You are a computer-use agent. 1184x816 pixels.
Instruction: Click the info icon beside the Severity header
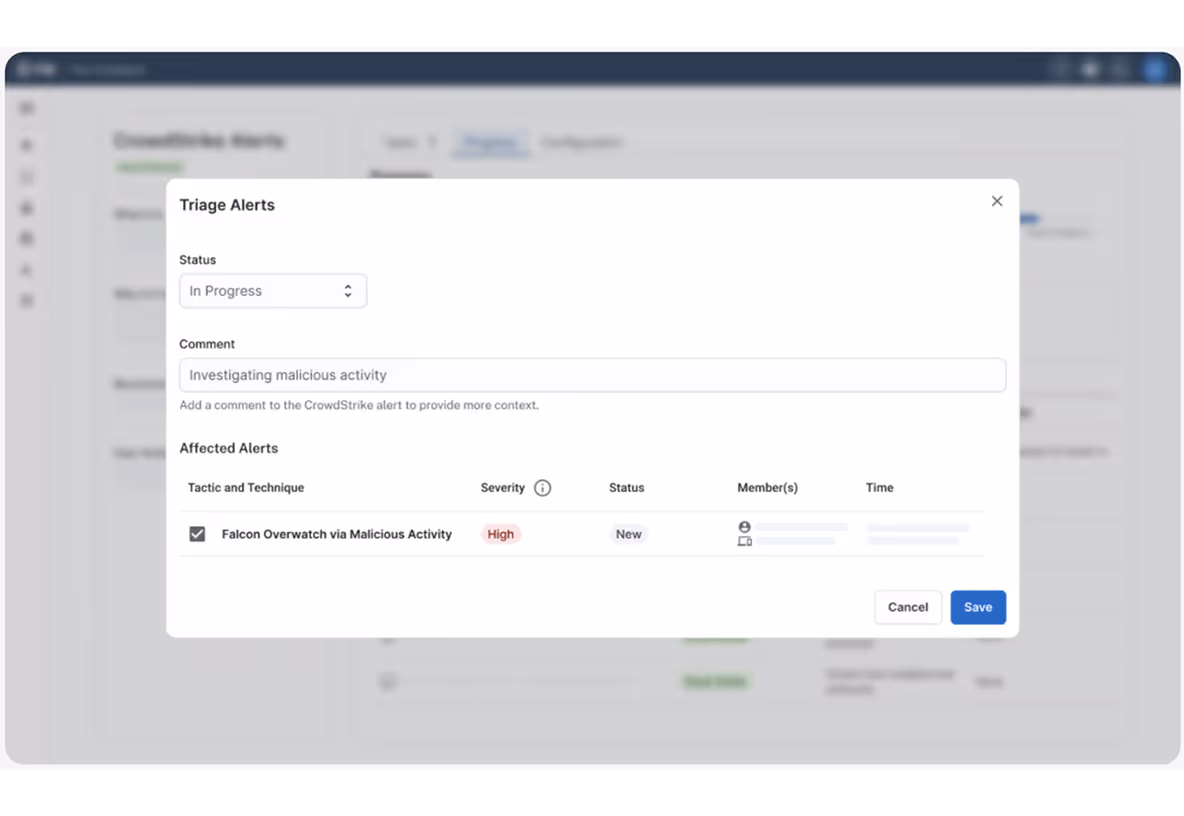point(543,488)
